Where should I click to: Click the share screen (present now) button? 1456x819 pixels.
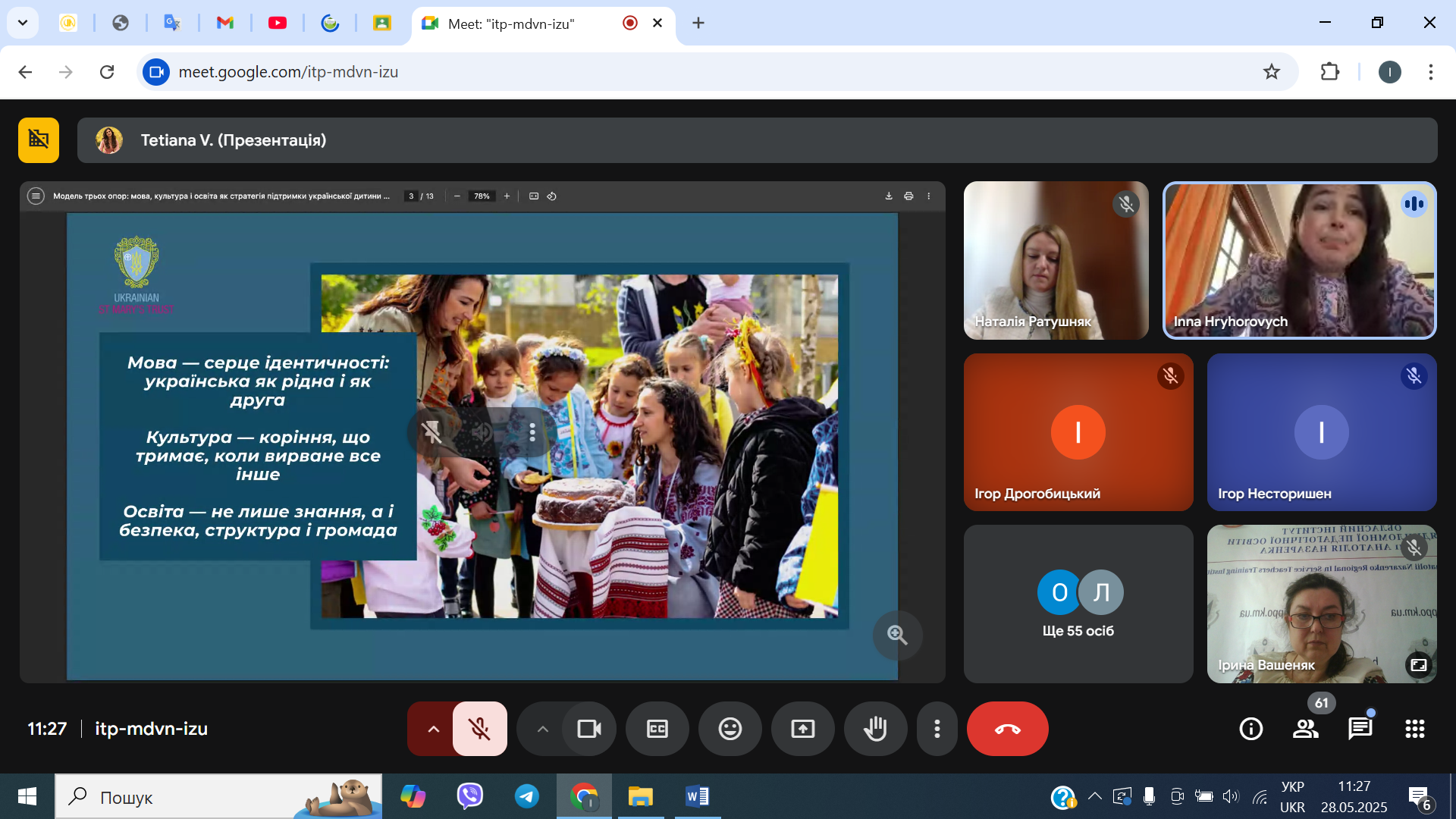pyautogui.click(x=802, y=729)
